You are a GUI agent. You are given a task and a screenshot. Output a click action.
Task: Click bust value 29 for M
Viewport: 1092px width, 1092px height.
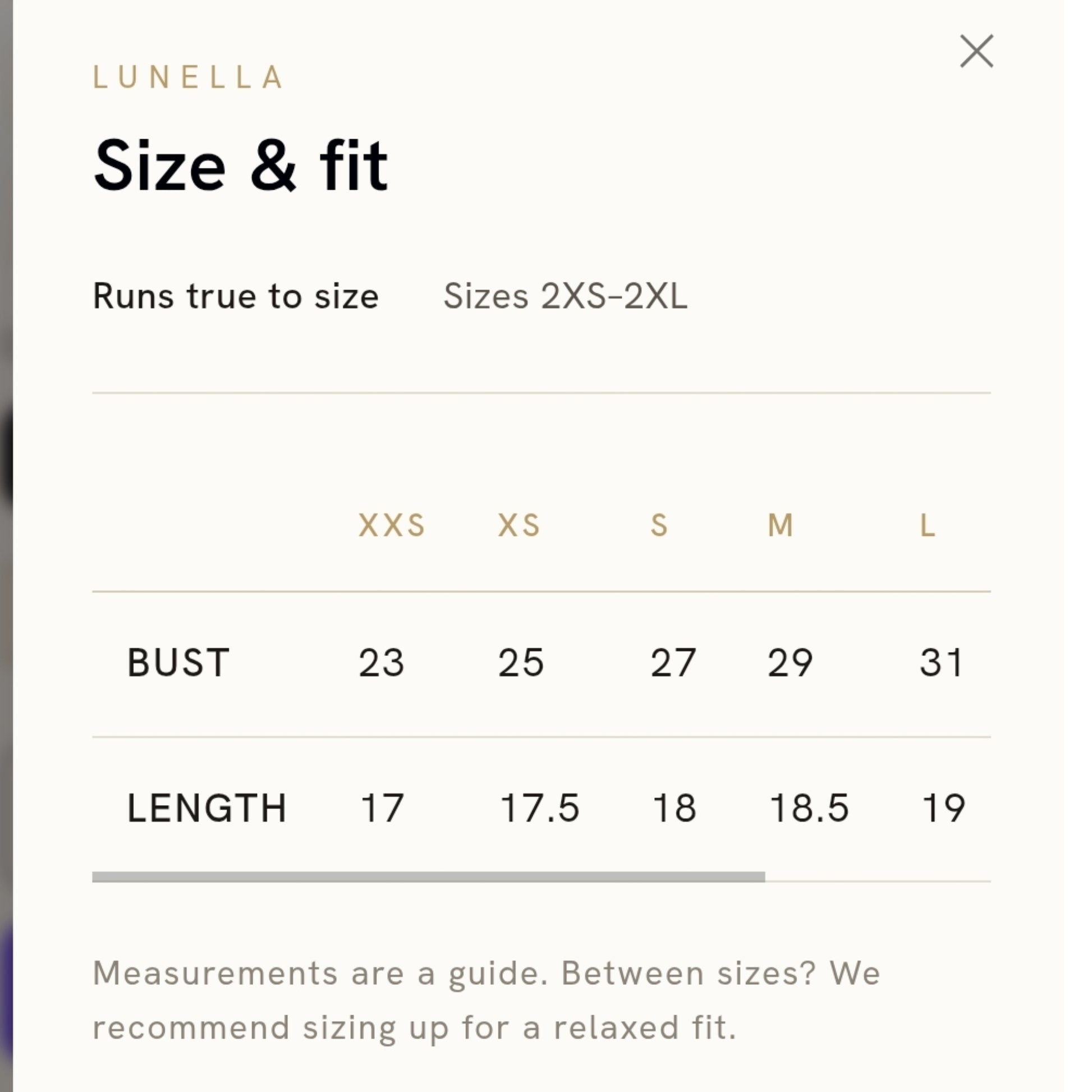[x=790, y=662]
